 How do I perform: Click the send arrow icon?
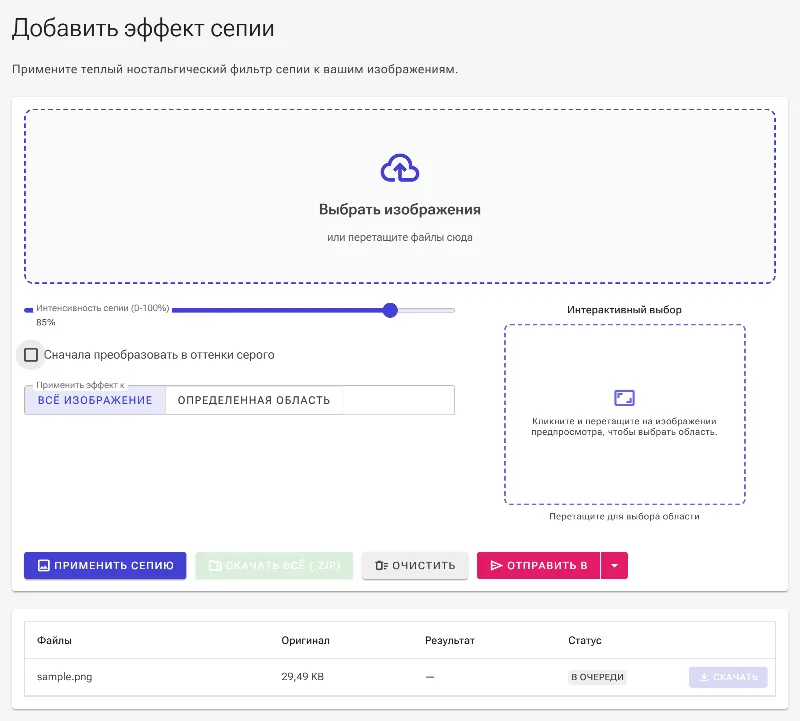pyautogui.click(x=496, y=565)
